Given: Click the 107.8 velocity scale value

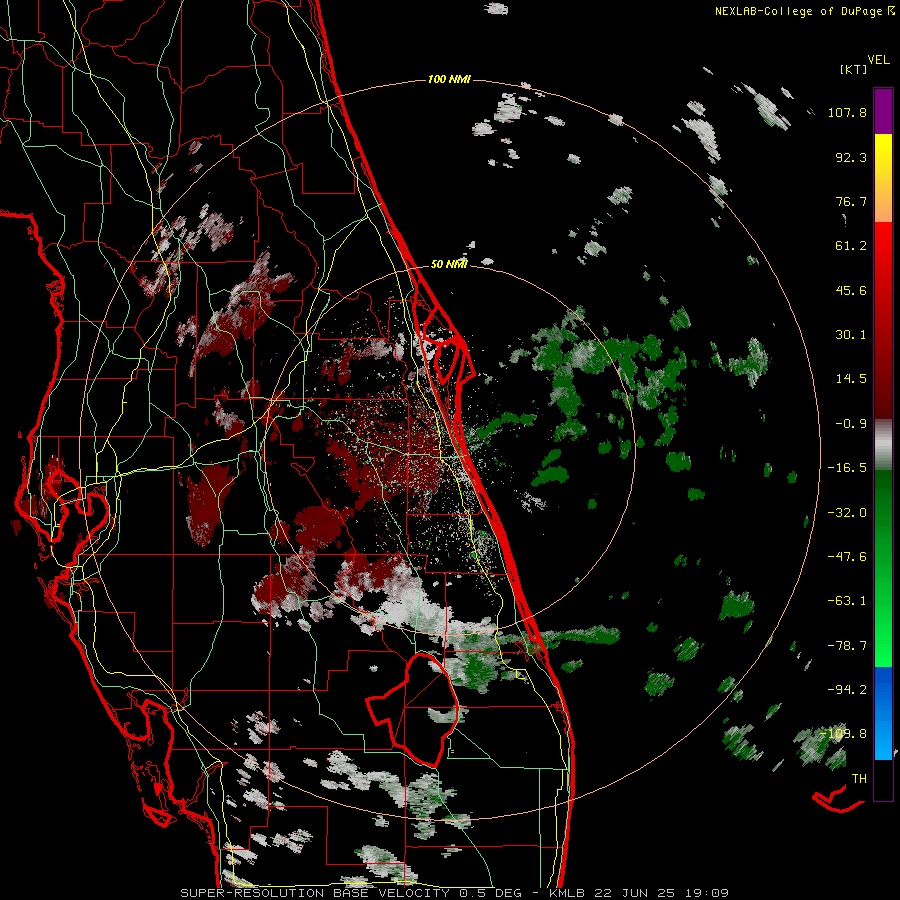Looking at the screenshot, I should 847,112.
